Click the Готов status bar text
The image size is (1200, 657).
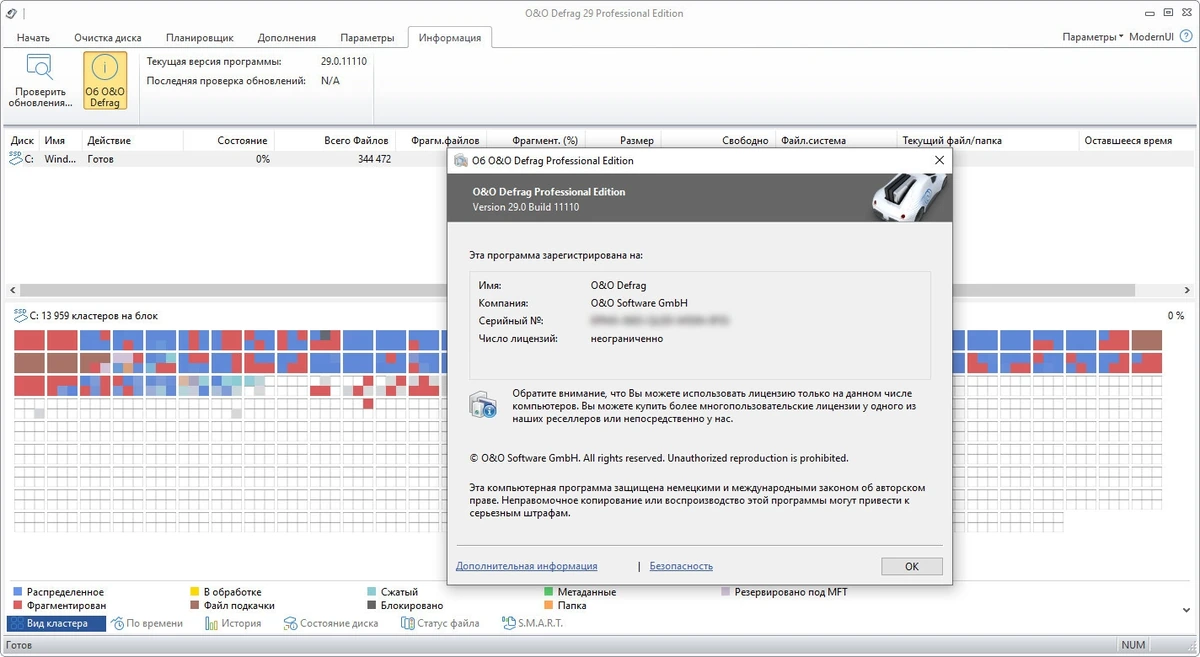tap(19, 646)
